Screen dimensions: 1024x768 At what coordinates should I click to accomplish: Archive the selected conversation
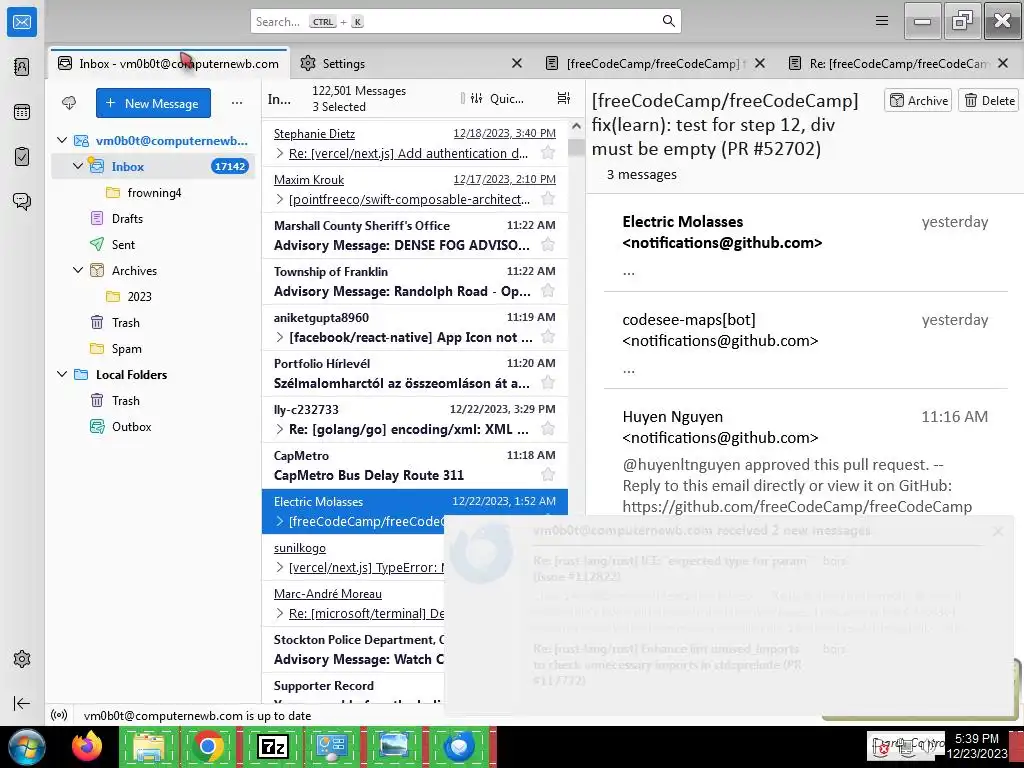[918, 101]
